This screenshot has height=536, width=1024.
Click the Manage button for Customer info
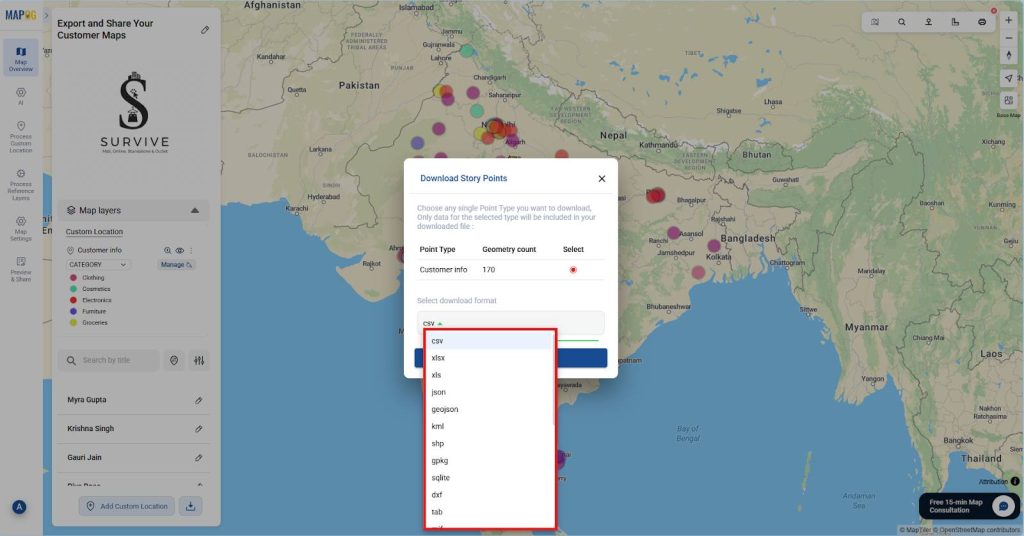pyautogui.click(x=176, y=265)
